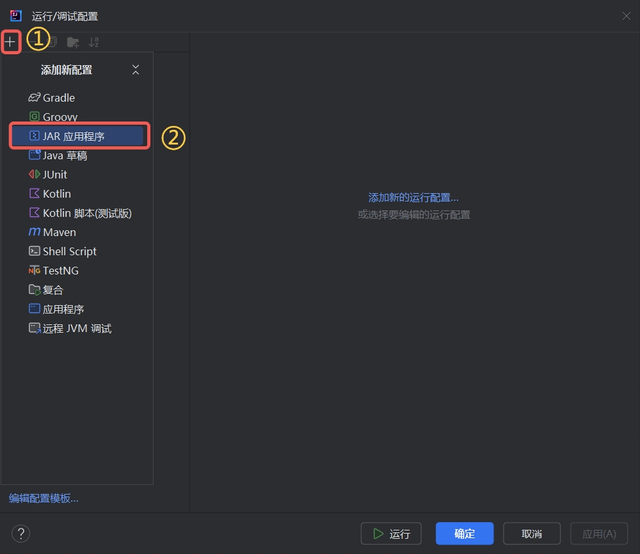
Task: Click the IntelliJ IDEA logo in title bar
Action: pyautogui.click(x=16, y=16)
